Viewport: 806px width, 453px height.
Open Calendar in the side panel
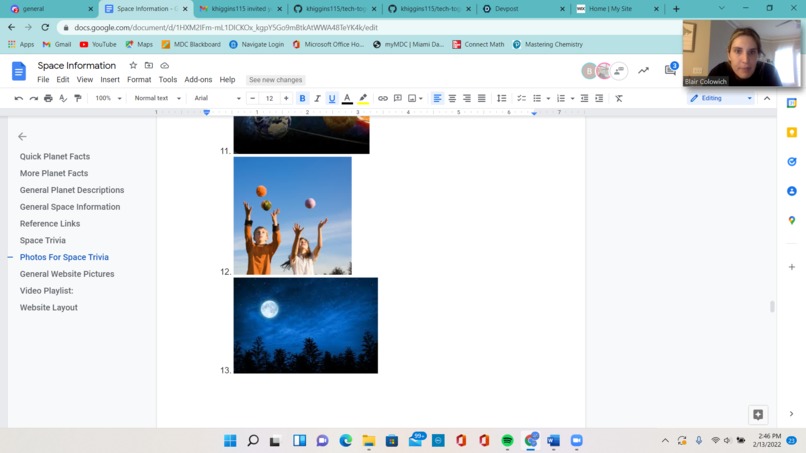(792, 103)
